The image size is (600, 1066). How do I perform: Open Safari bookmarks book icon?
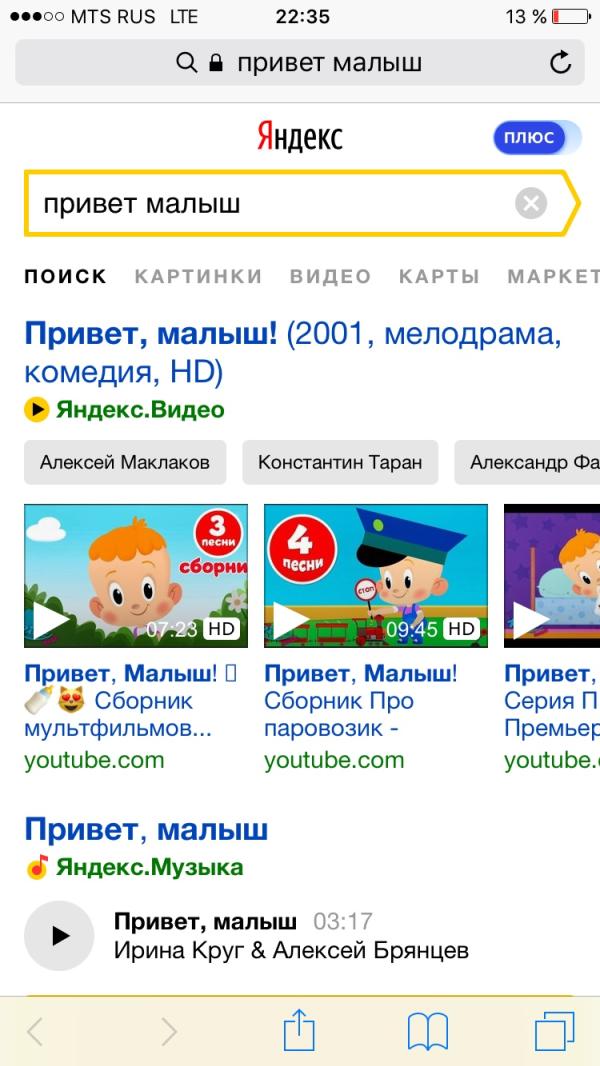428,1032
